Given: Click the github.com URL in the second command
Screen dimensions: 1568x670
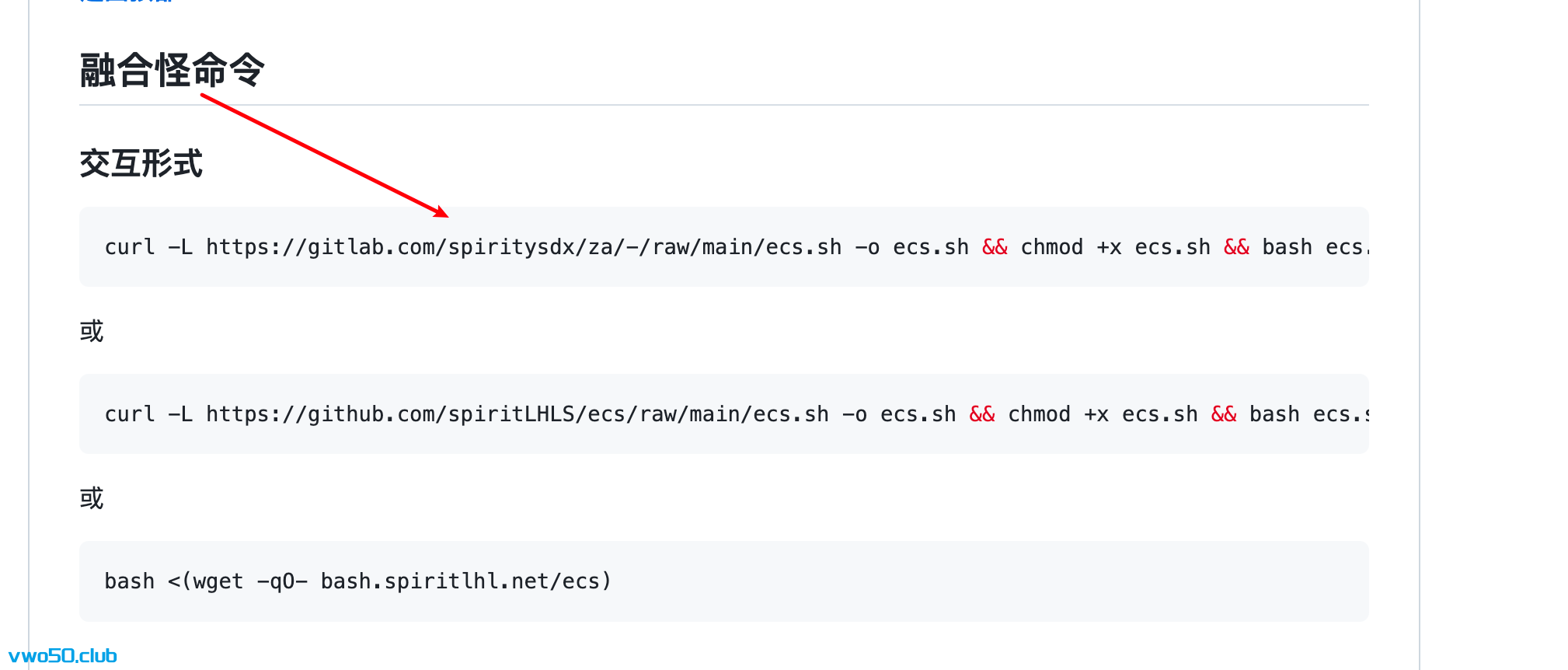Looking at the screenshot, I should (517, 414).
